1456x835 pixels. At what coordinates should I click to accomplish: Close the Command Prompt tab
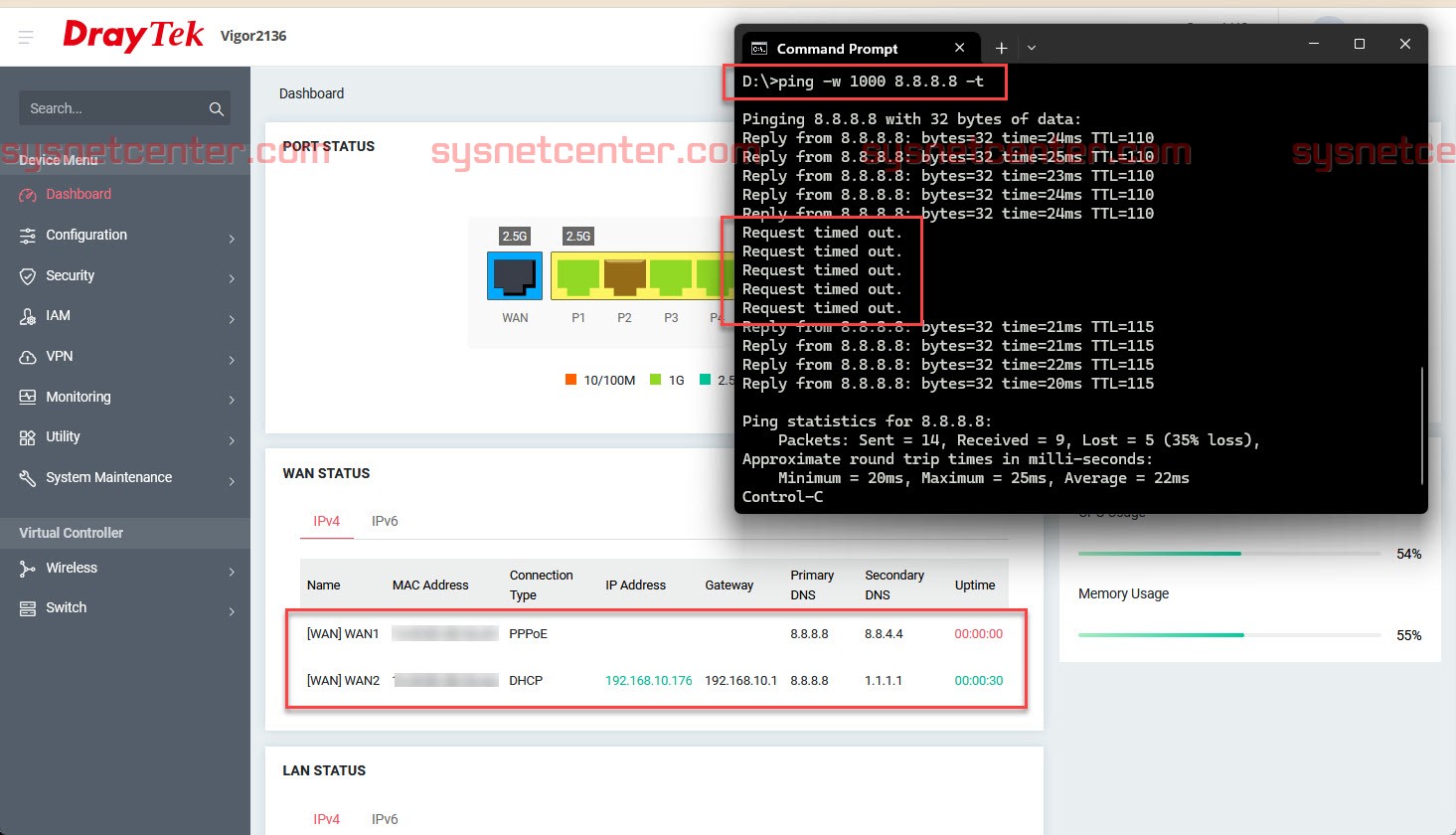(959, 48)
